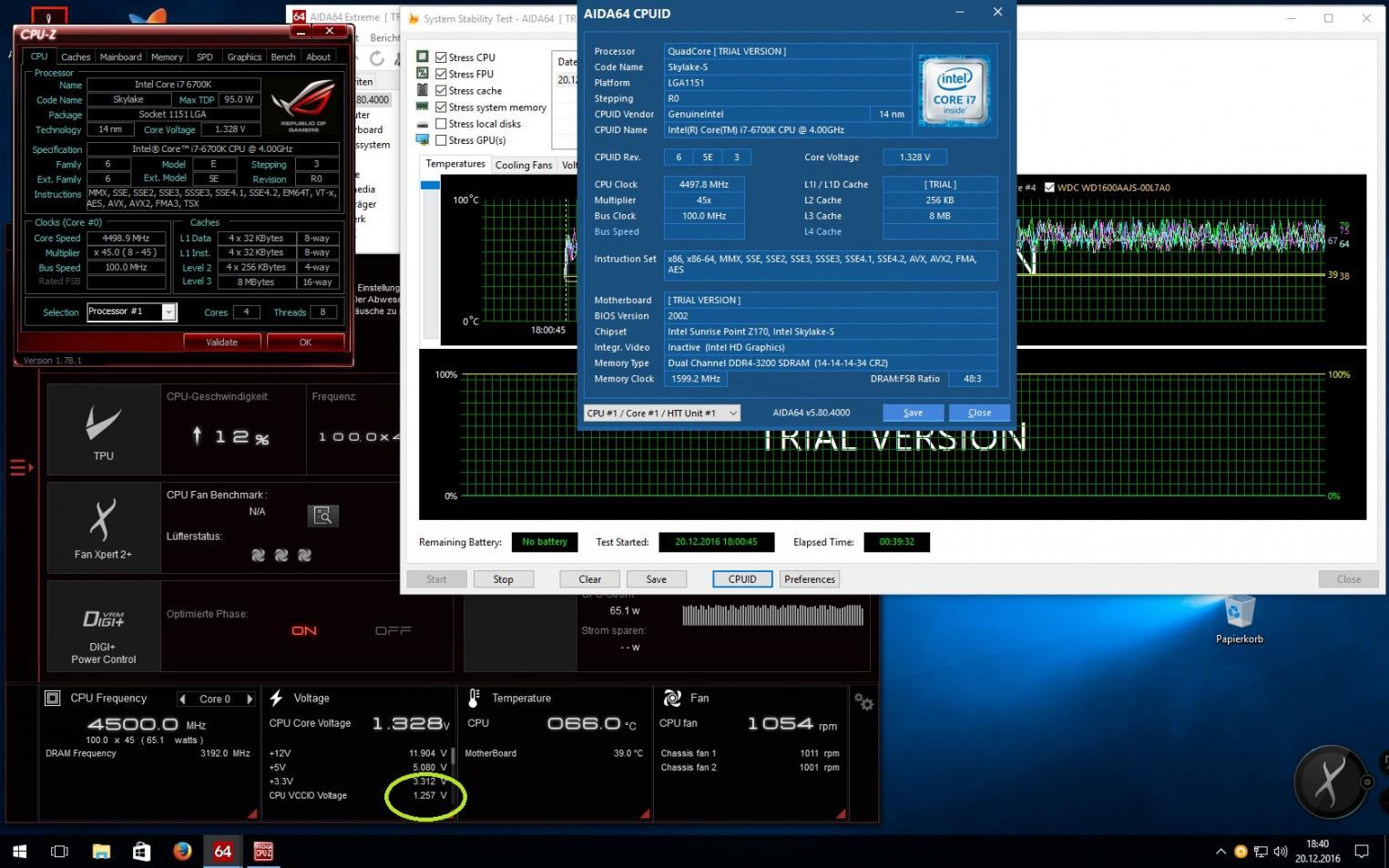Open the Papierkorb recycle bin icon
1389x868 pixels.
click(x=1240, y=618)
